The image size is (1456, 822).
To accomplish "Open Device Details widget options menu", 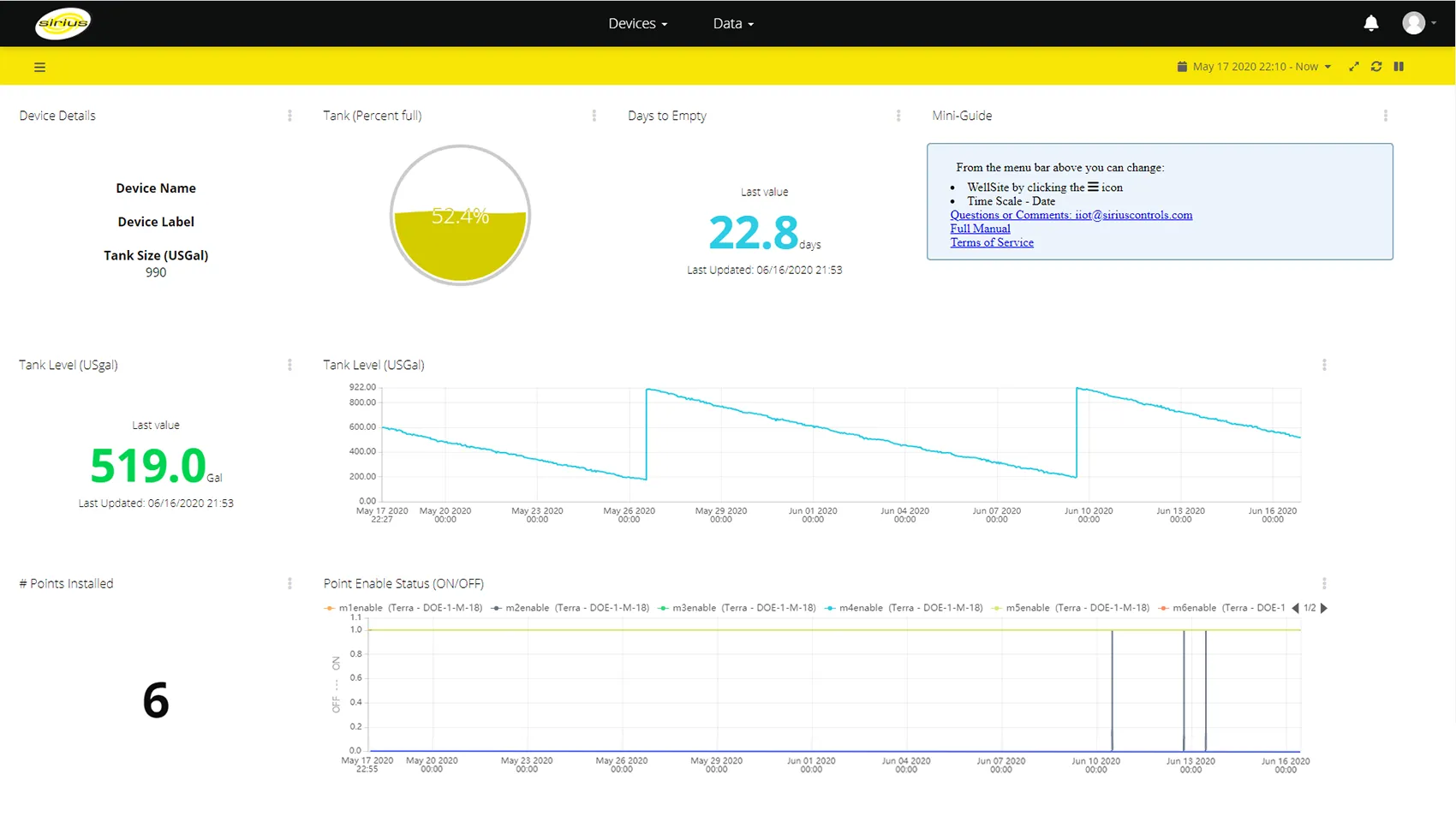I will pos(289,116).
